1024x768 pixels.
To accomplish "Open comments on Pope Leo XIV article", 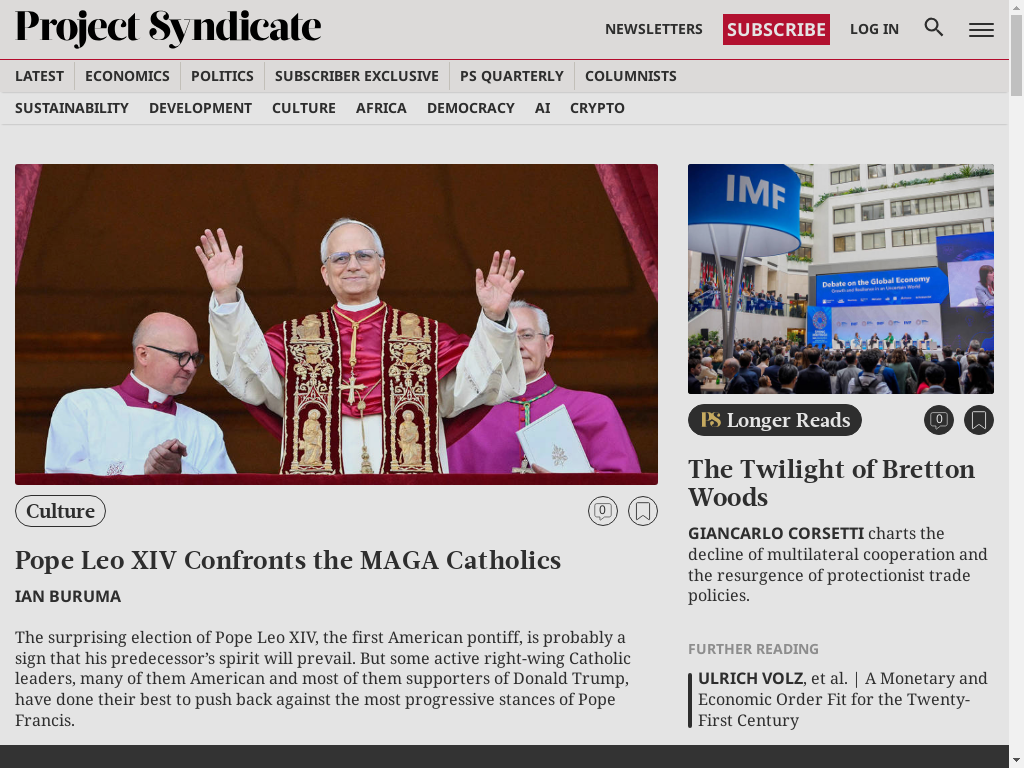I will click(x=603, y=511).
